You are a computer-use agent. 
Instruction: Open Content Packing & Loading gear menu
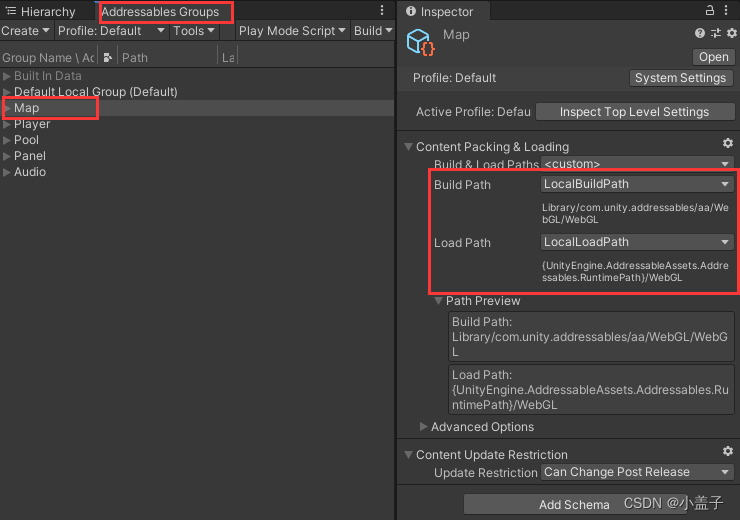[728, 143]
